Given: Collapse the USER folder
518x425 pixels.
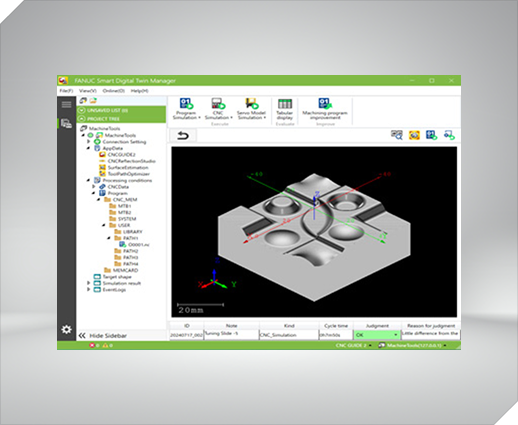Looking at the screenshot, I should [104, 225].
